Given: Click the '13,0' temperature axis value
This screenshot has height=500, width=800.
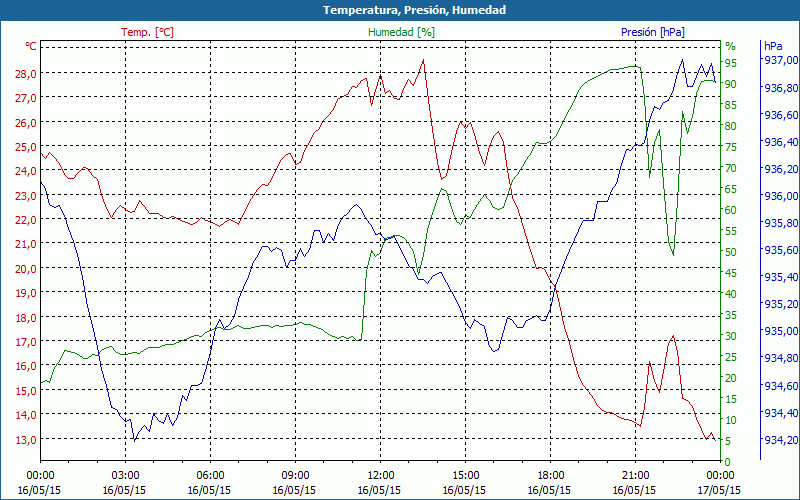Looking at the screenshot, I should click(27, 440).
